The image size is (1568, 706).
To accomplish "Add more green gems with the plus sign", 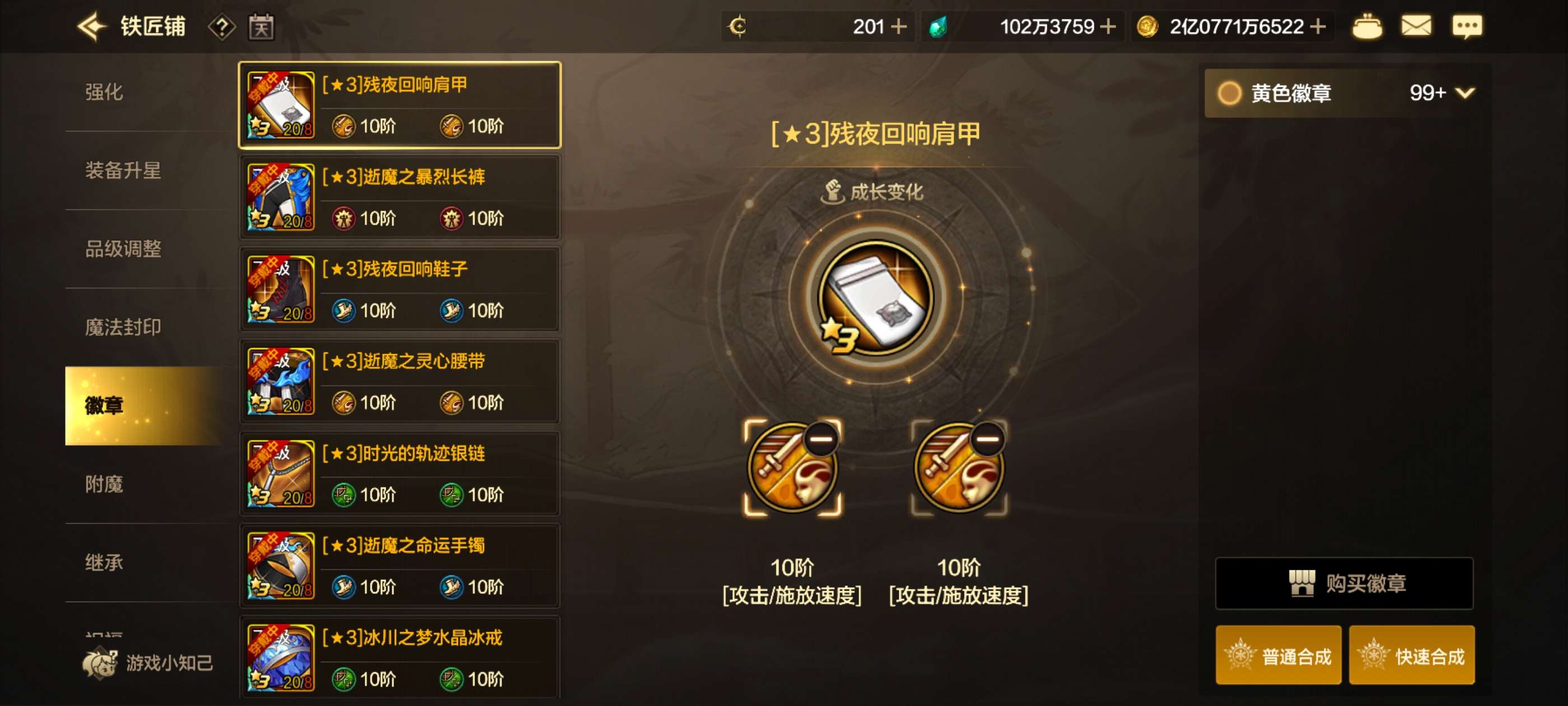I will pos(1108,27).
